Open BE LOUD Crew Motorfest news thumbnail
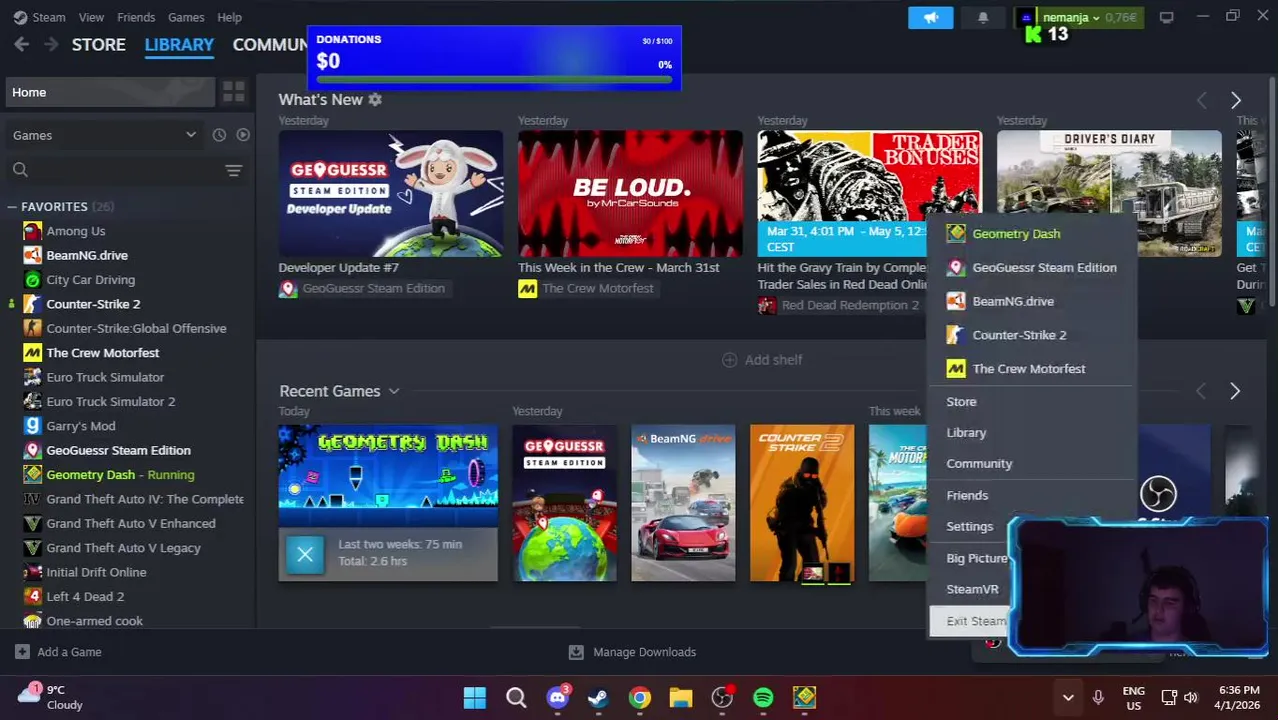Image resolution: width=1278 pixels, height=720 pixels. 630,193
